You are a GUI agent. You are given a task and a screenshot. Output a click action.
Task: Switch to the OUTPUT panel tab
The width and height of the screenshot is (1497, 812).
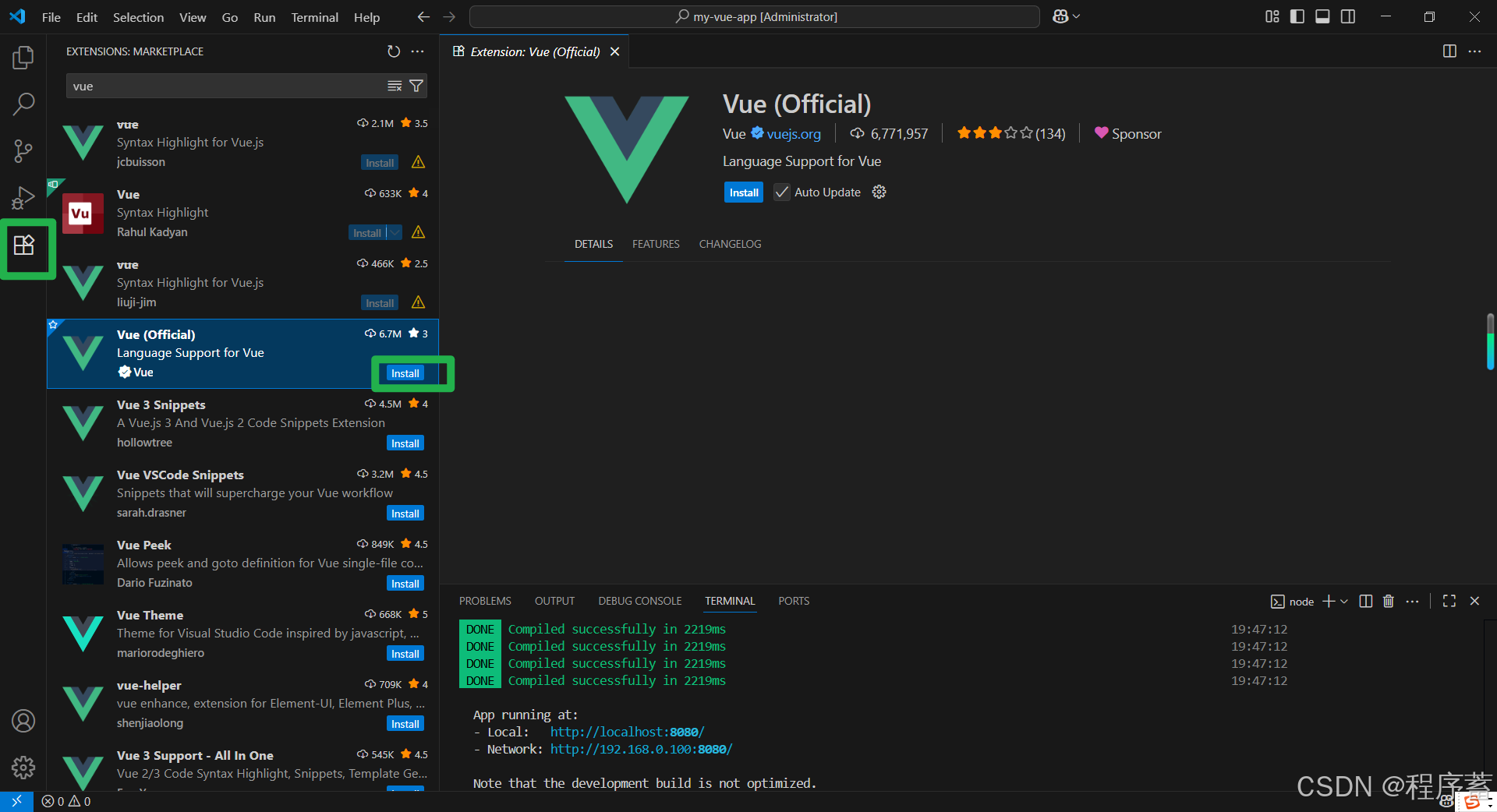point(554,601)
